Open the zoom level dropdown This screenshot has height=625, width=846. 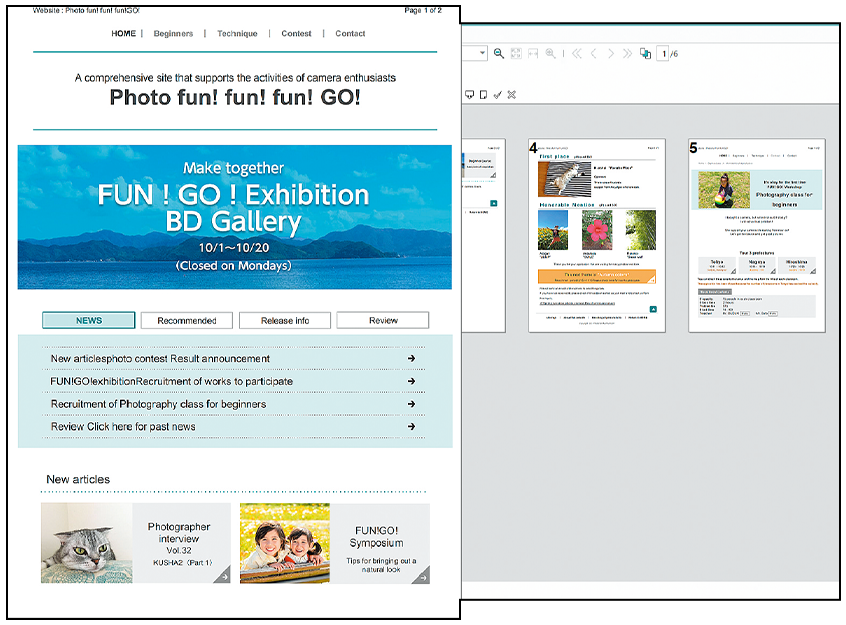481,53
